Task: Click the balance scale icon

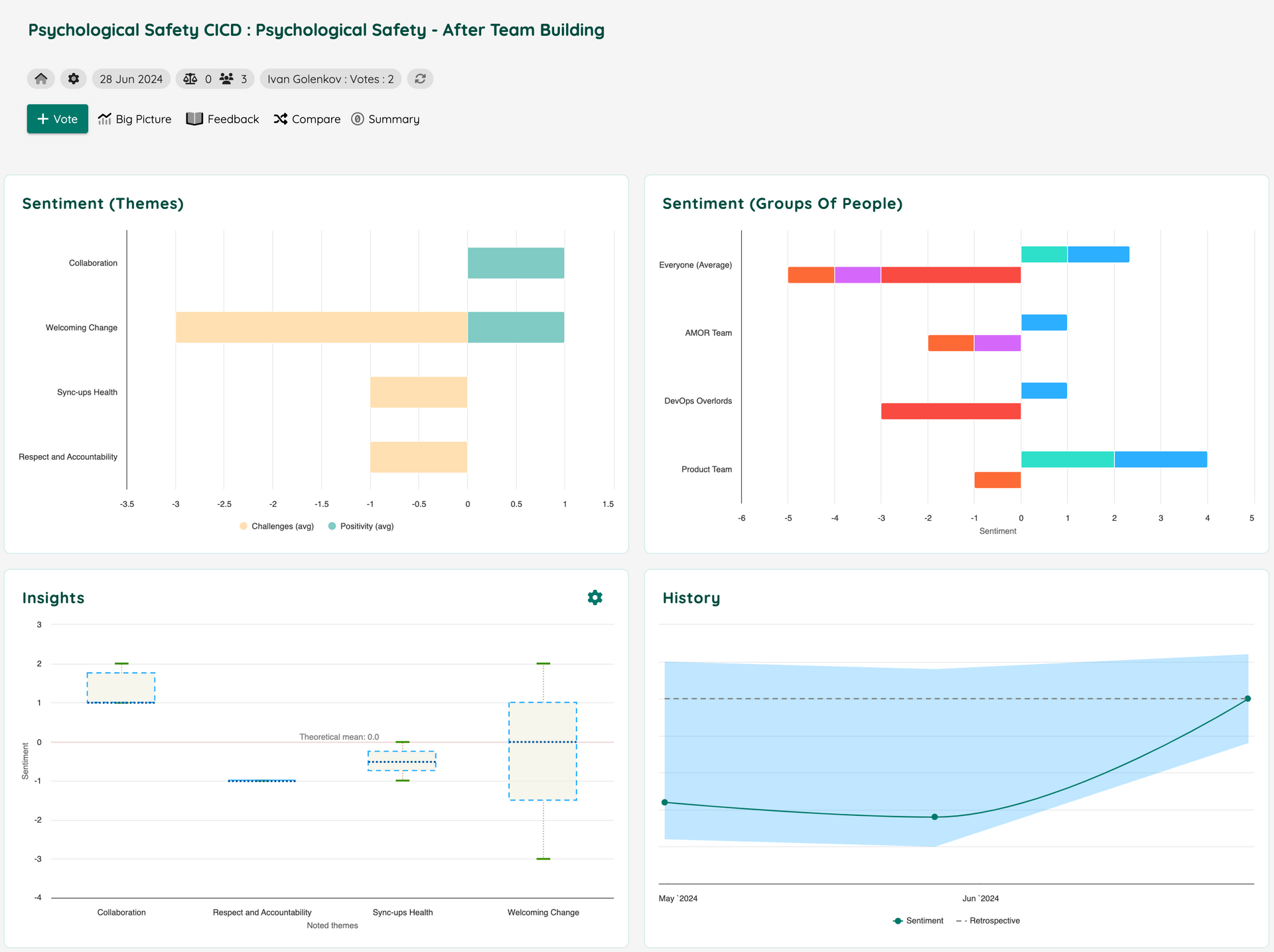Action: pyautogui.click(x=190, y=79)
